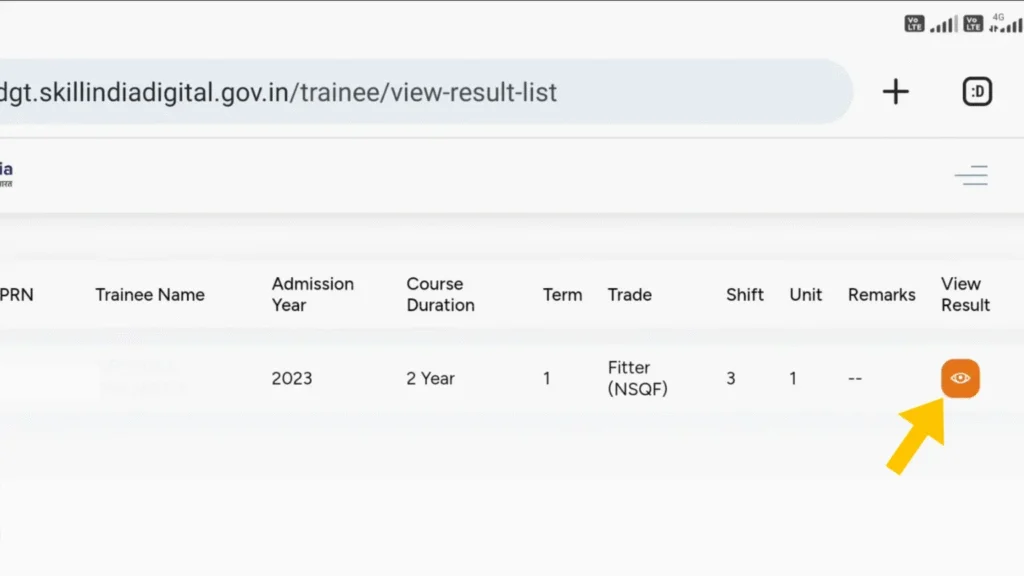The width and height of the screenshot is (1024, 576).
Task: Open a new tab with plus icon
Action: coord(896,92)
